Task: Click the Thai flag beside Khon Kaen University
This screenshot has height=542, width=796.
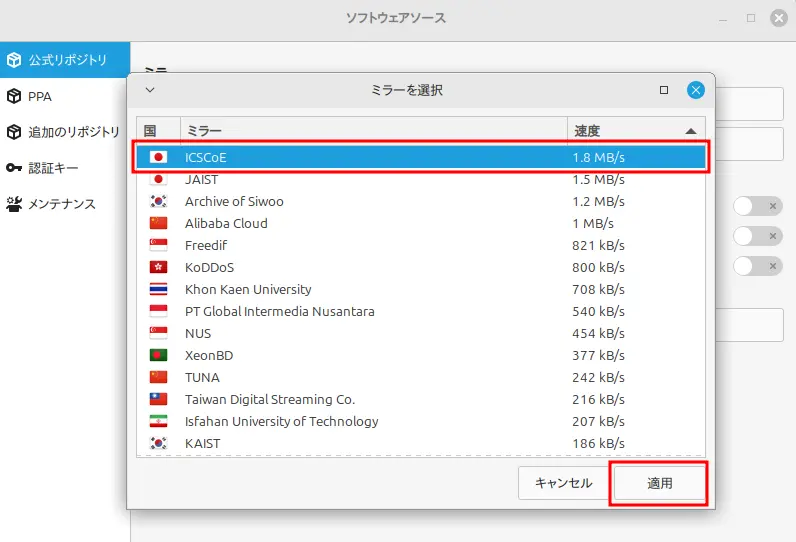Action: [158, 289]
